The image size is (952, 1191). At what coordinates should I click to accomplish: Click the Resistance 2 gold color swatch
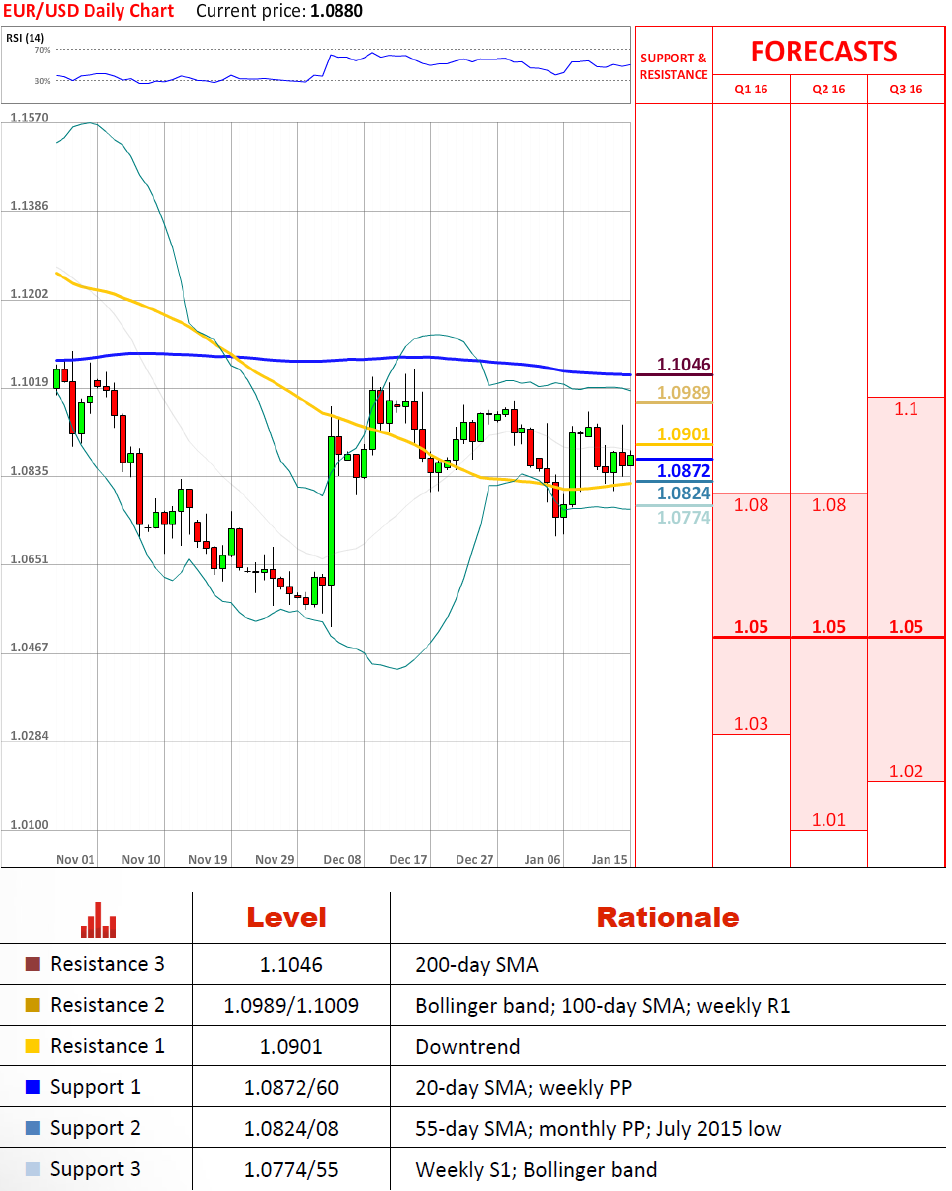click(x=33, y=1005)
